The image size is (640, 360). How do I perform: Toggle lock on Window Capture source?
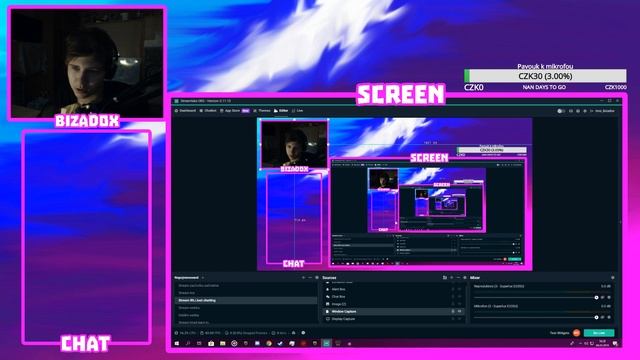click(453, 311)
